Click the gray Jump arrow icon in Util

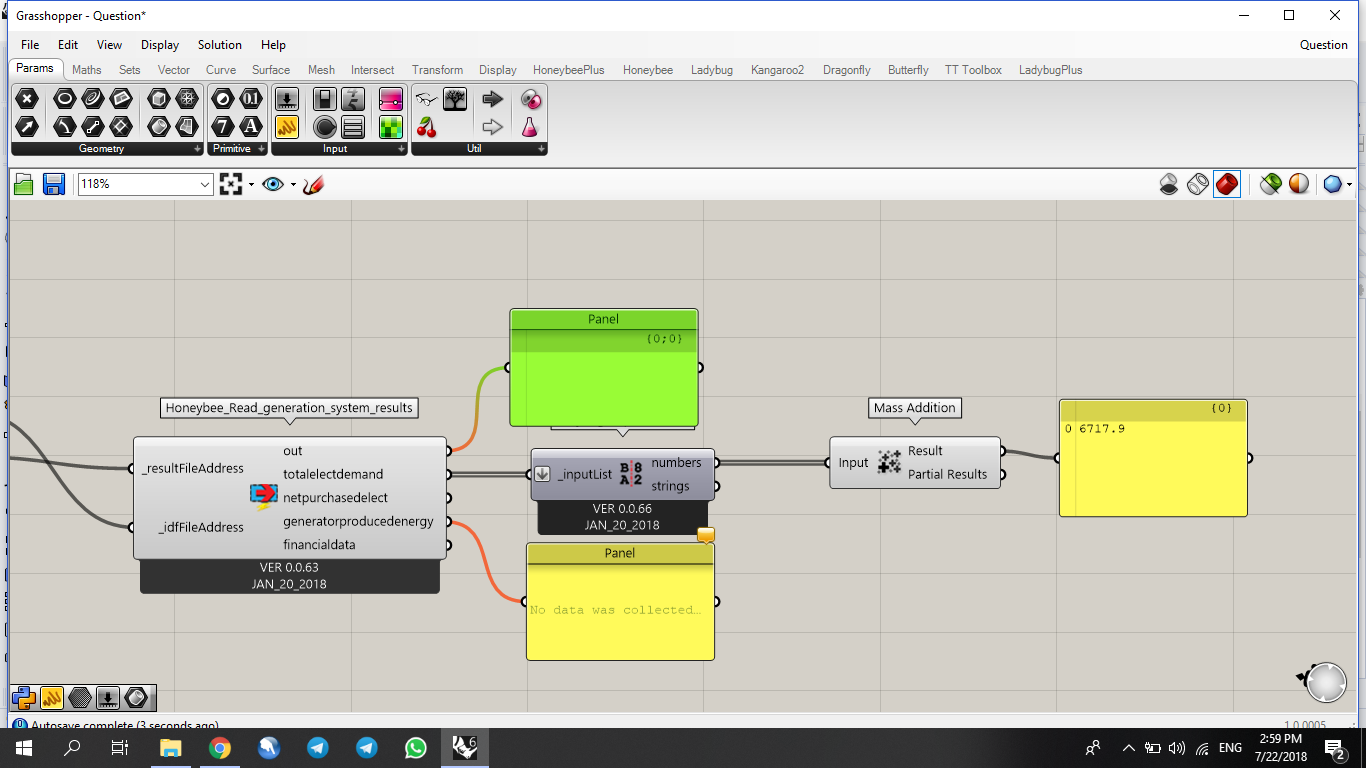[492, 126]
